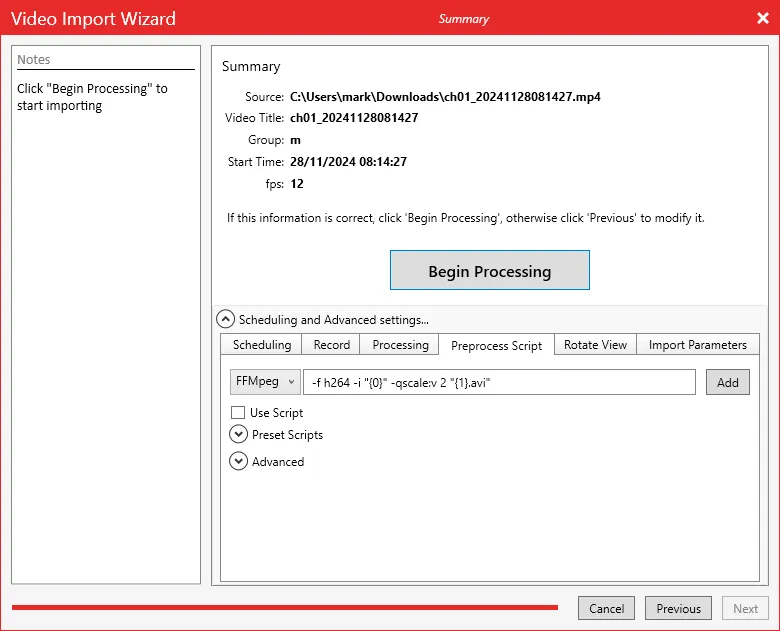Expand the Preset Scripts section
The width and height of the screenshot is (780, 631).
pyautogui.click(x=238, y=434)
